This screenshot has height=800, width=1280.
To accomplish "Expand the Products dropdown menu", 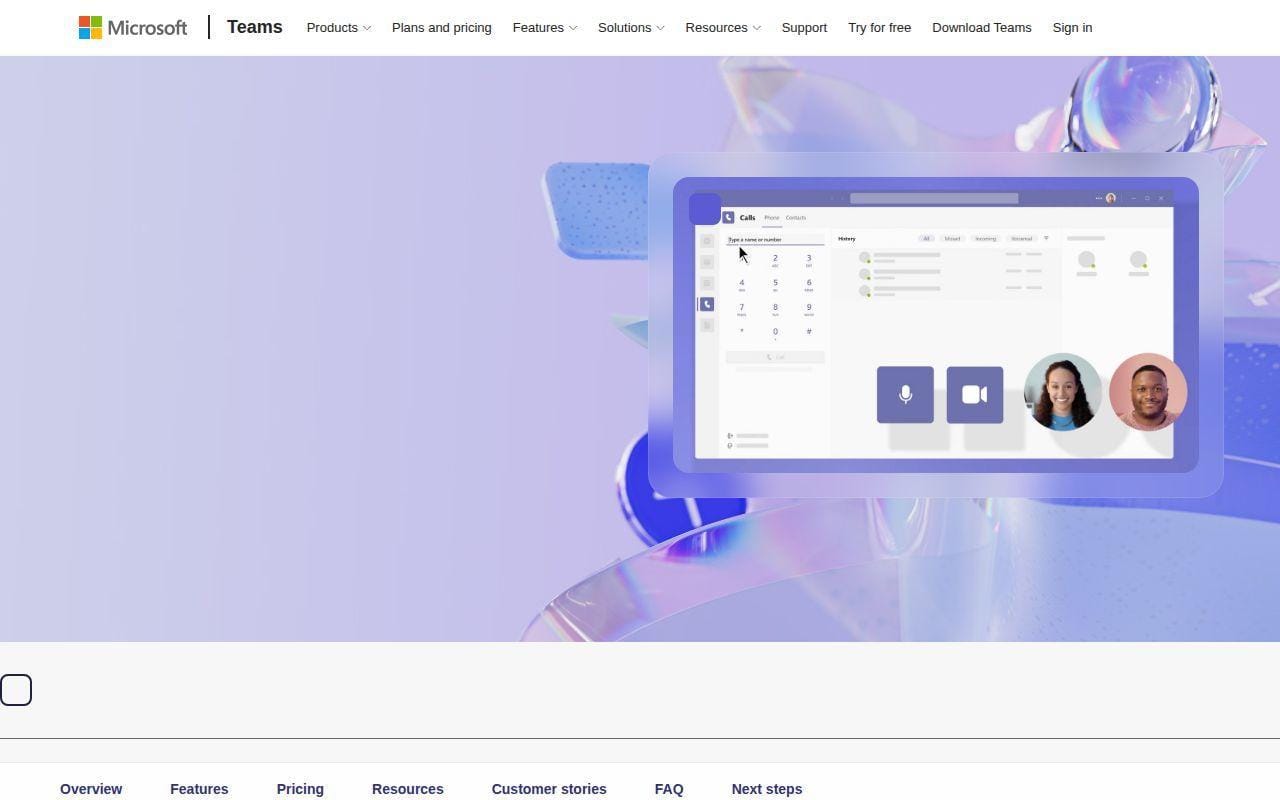I will point(338,27).
